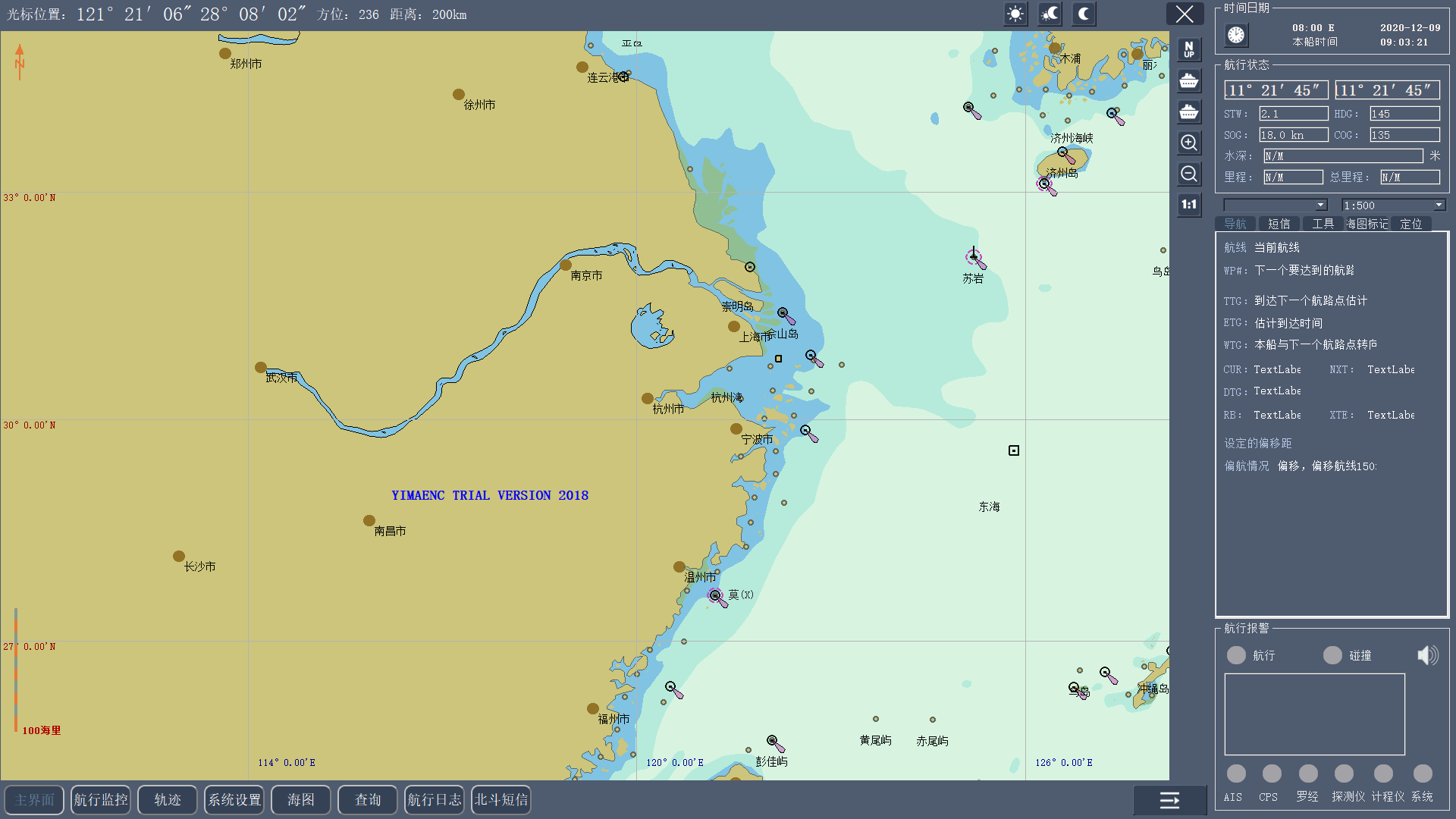
Task: Click the lower ship icon in toolbar
Action: [x=1189, y=111]
